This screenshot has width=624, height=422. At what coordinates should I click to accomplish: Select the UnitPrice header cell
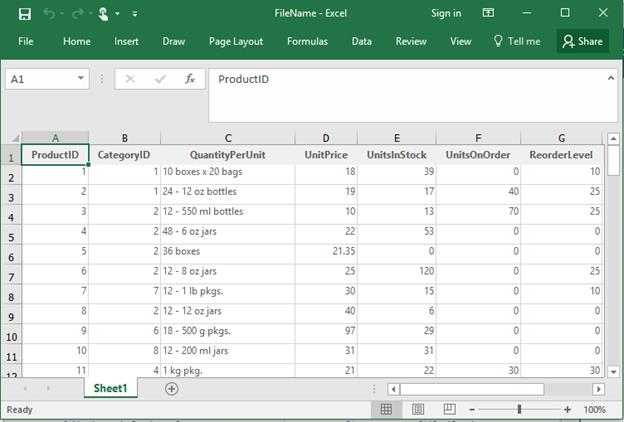(326, 155)
